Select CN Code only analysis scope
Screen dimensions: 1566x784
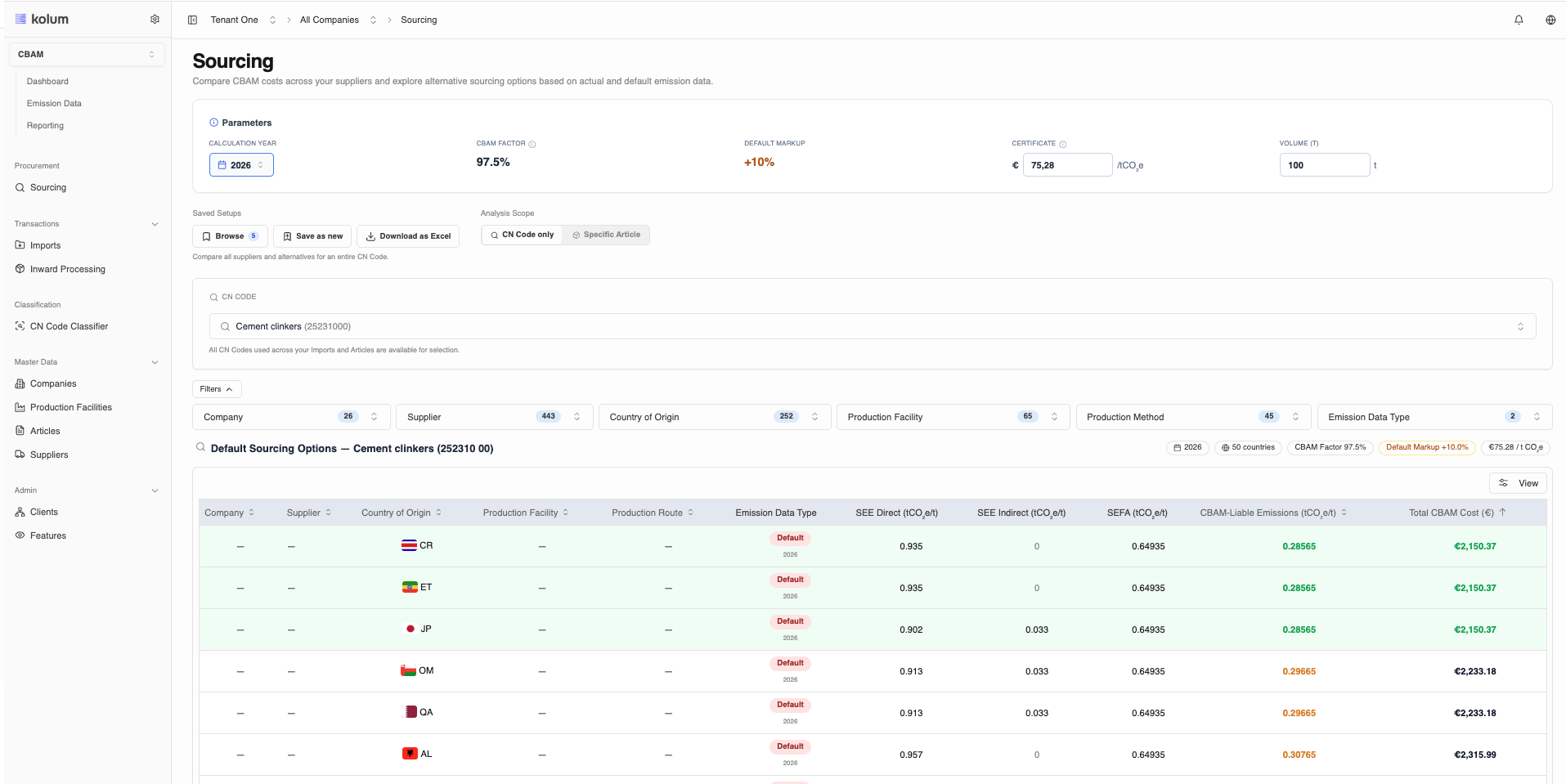point(522,235)
